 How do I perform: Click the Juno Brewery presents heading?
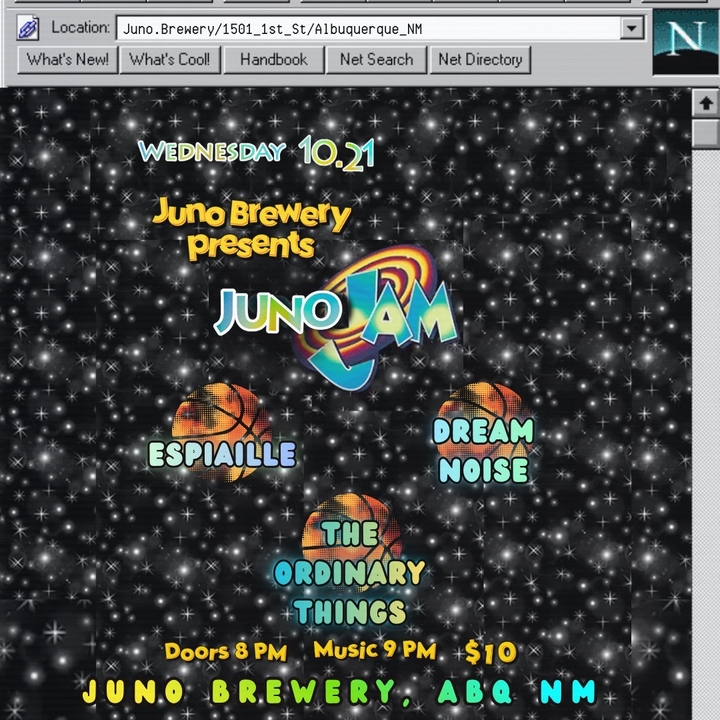pyautogui.click(x=251, y=229)
